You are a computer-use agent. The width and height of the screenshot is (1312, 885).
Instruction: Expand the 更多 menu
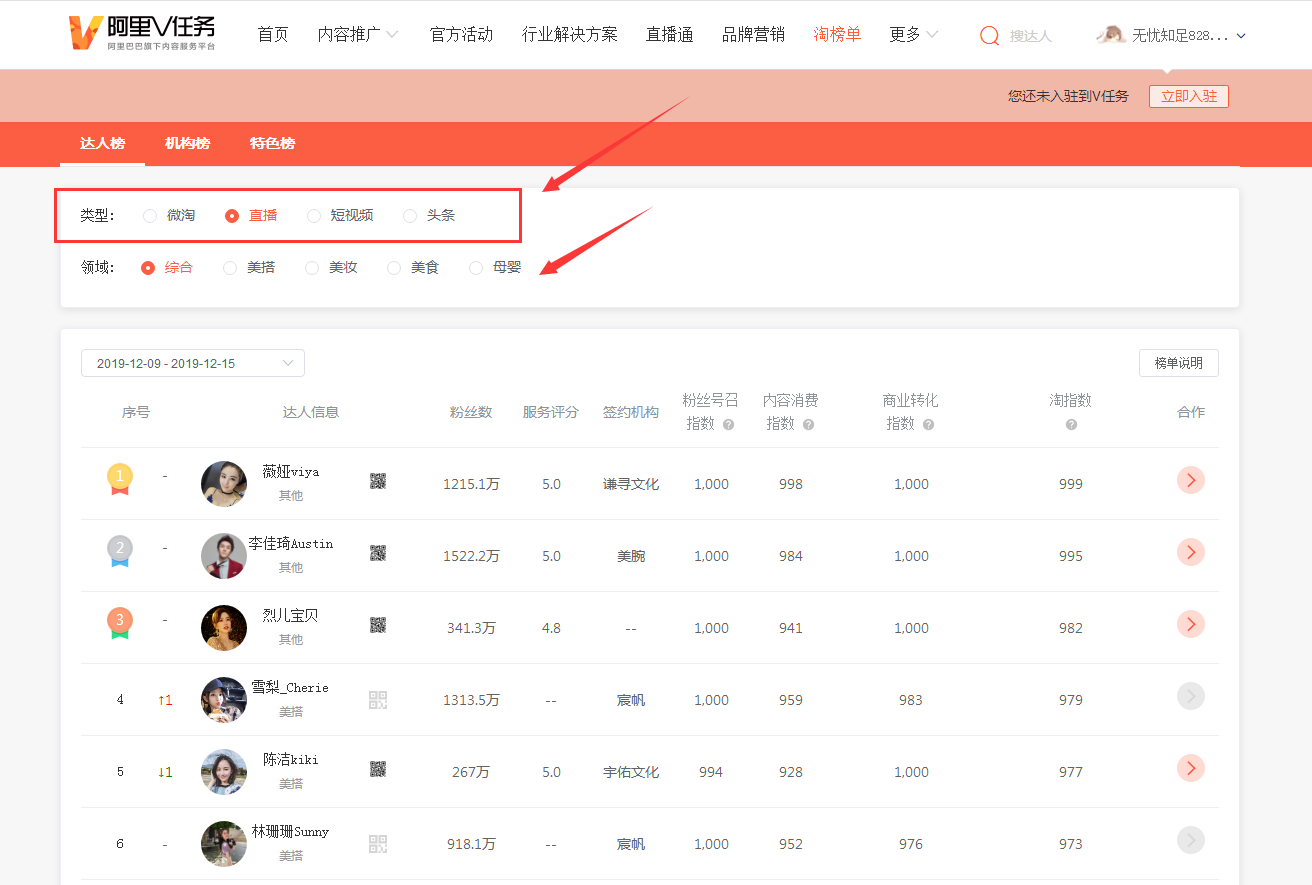914,34
